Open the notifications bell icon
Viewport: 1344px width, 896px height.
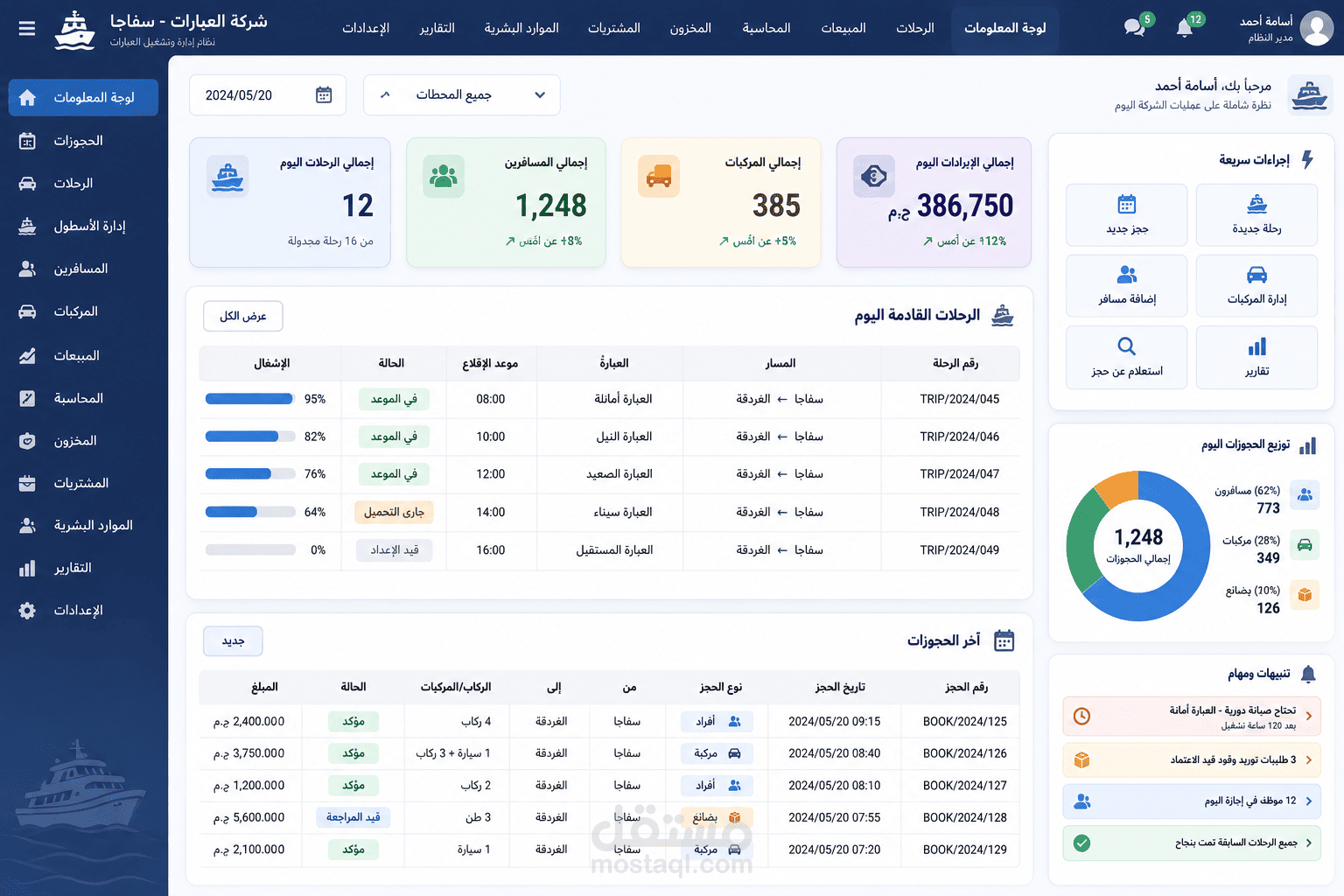tap(1185, 28)
